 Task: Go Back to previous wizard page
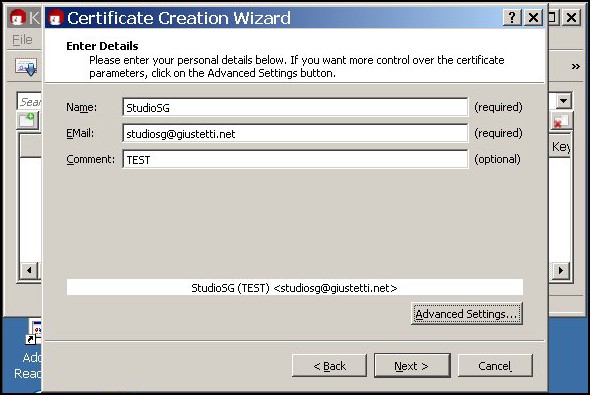pyautogui.click(x=329, y=365)
